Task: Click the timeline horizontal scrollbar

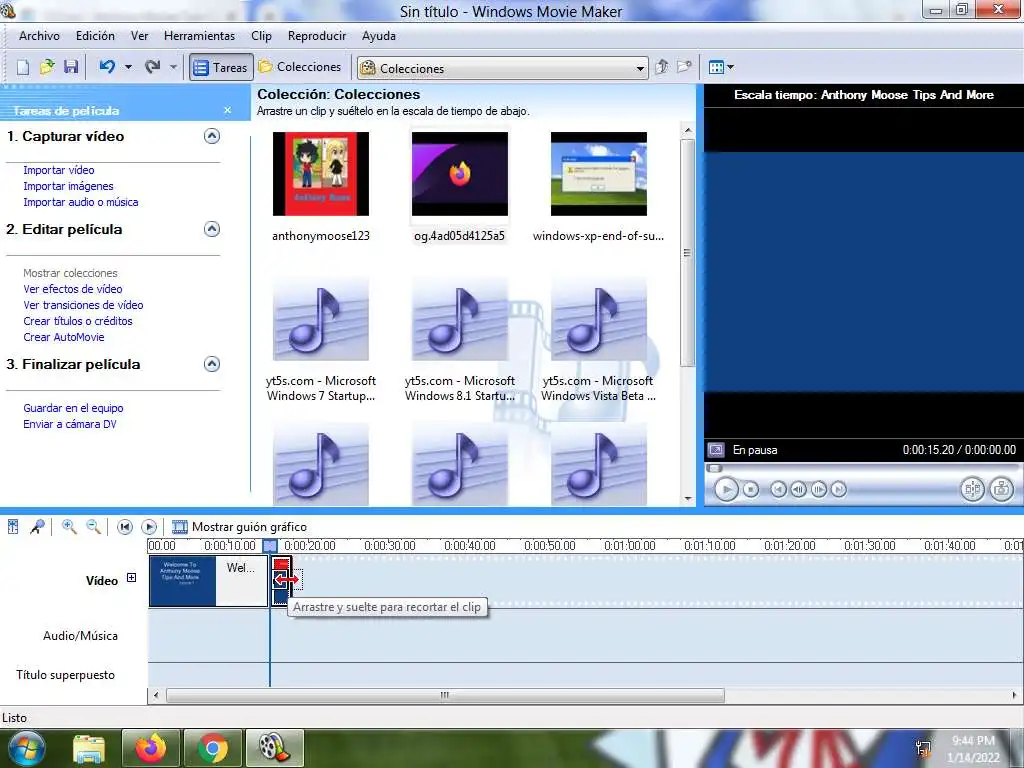Action: (445, 696)
